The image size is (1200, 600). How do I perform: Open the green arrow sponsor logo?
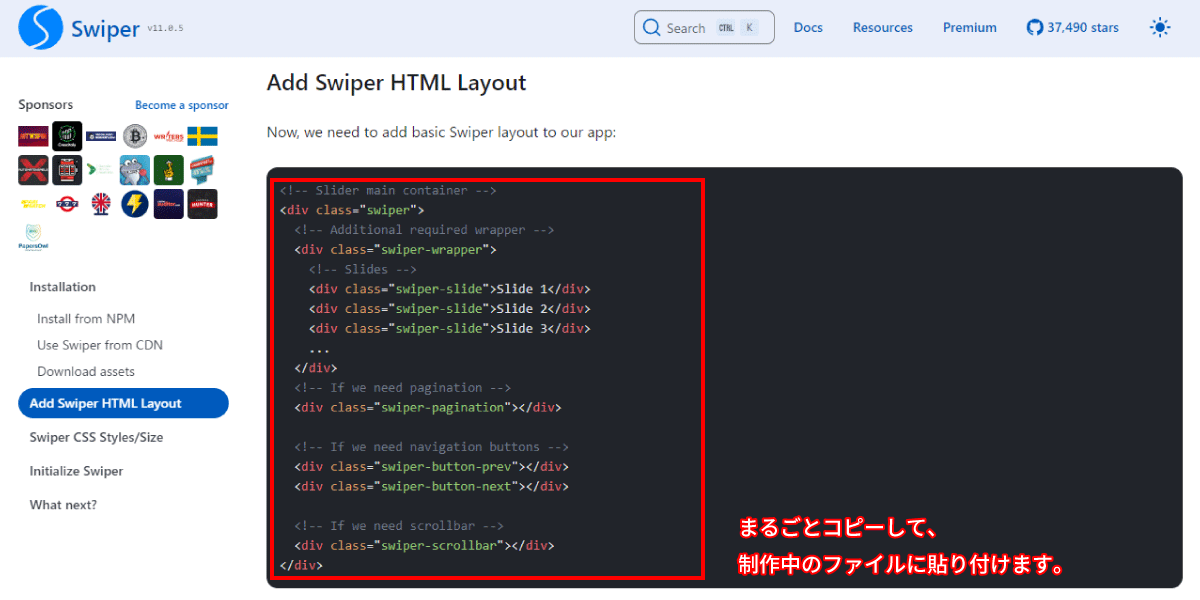(101, 170)
